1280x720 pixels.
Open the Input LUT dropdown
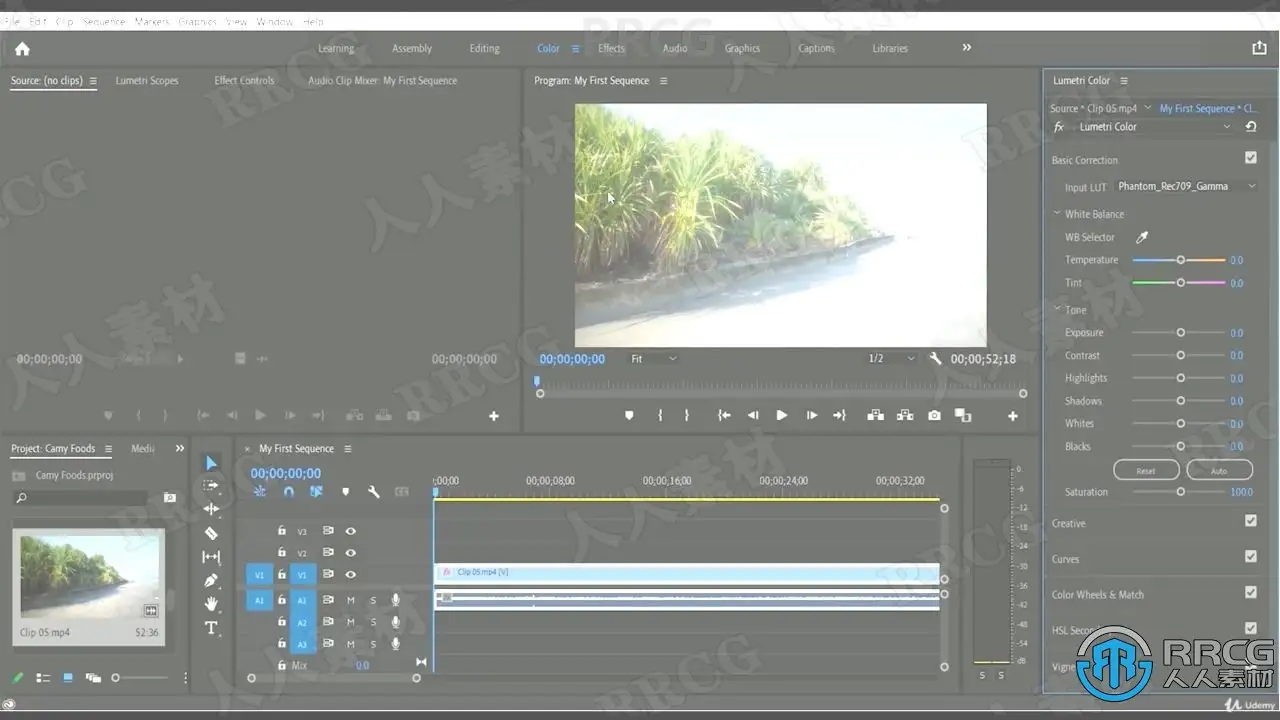click(1186, 187)
